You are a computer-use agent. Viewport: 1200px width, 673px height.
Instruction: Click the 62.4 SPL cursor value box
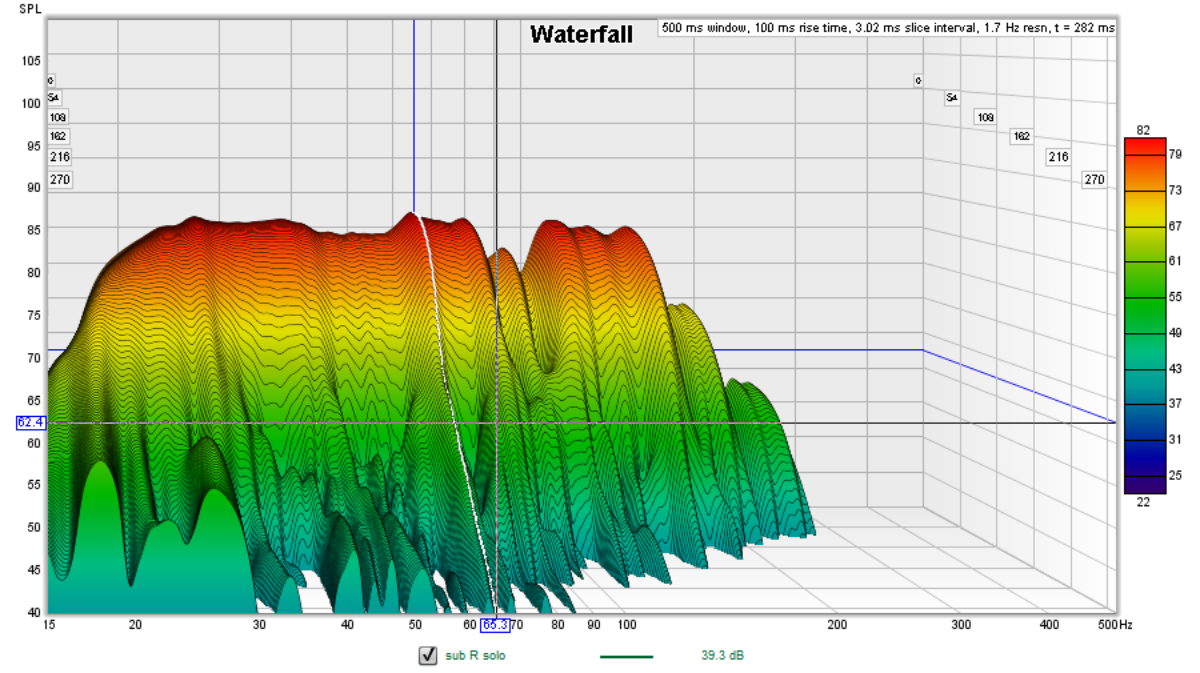[x=30, y=423]
